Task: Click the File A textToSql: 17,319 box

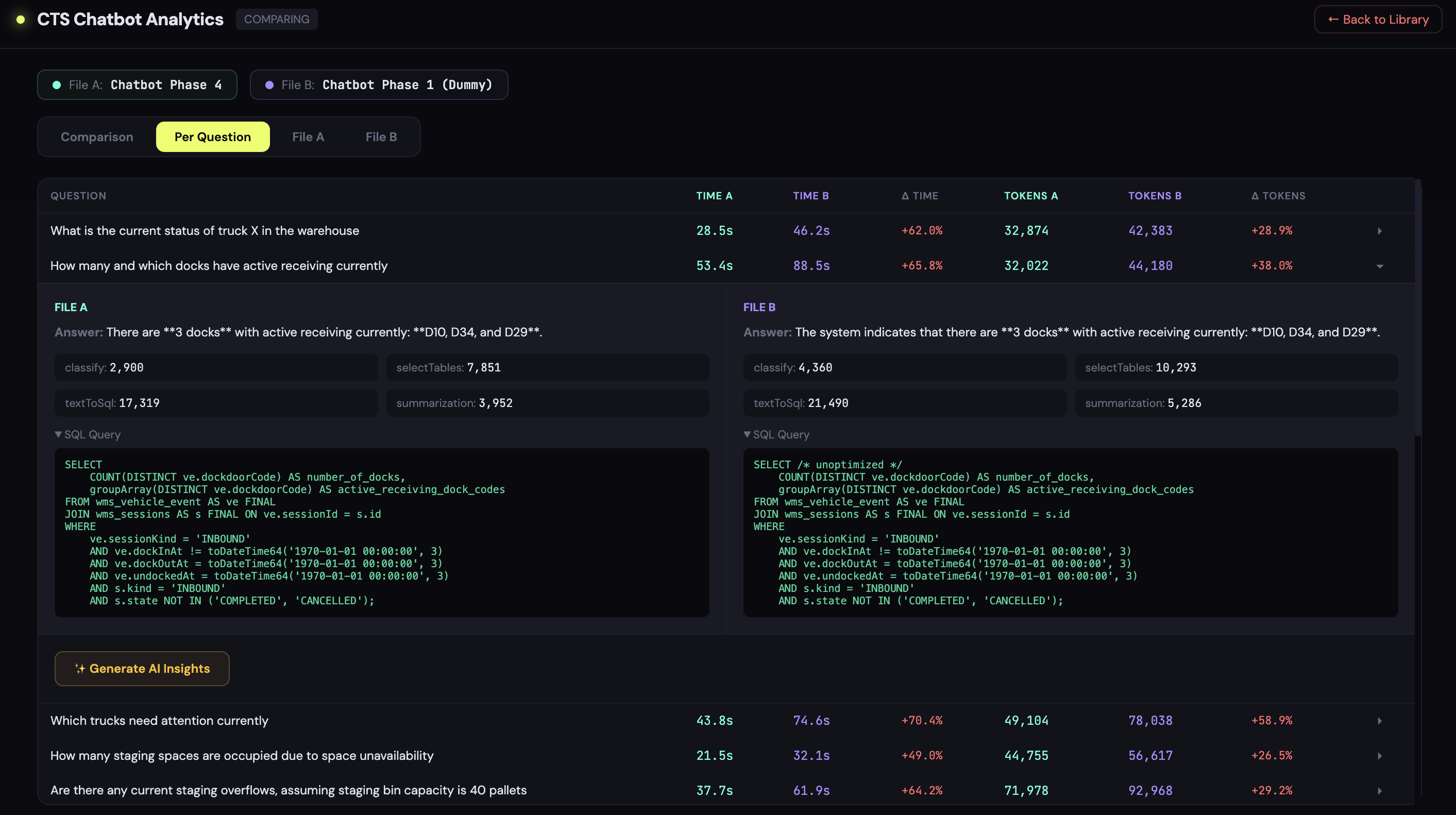Action: [x=216, y=403]
